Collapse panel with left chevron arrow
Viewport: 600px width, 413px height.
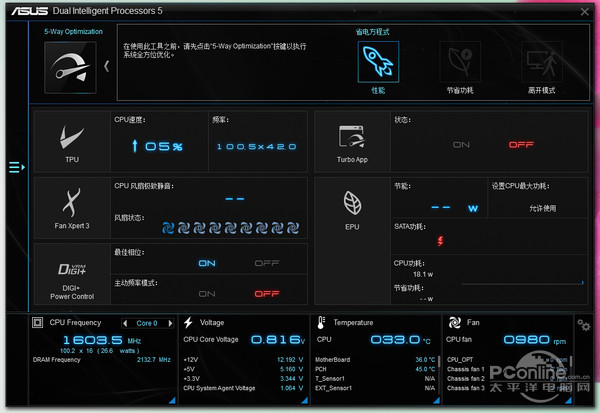107,66
